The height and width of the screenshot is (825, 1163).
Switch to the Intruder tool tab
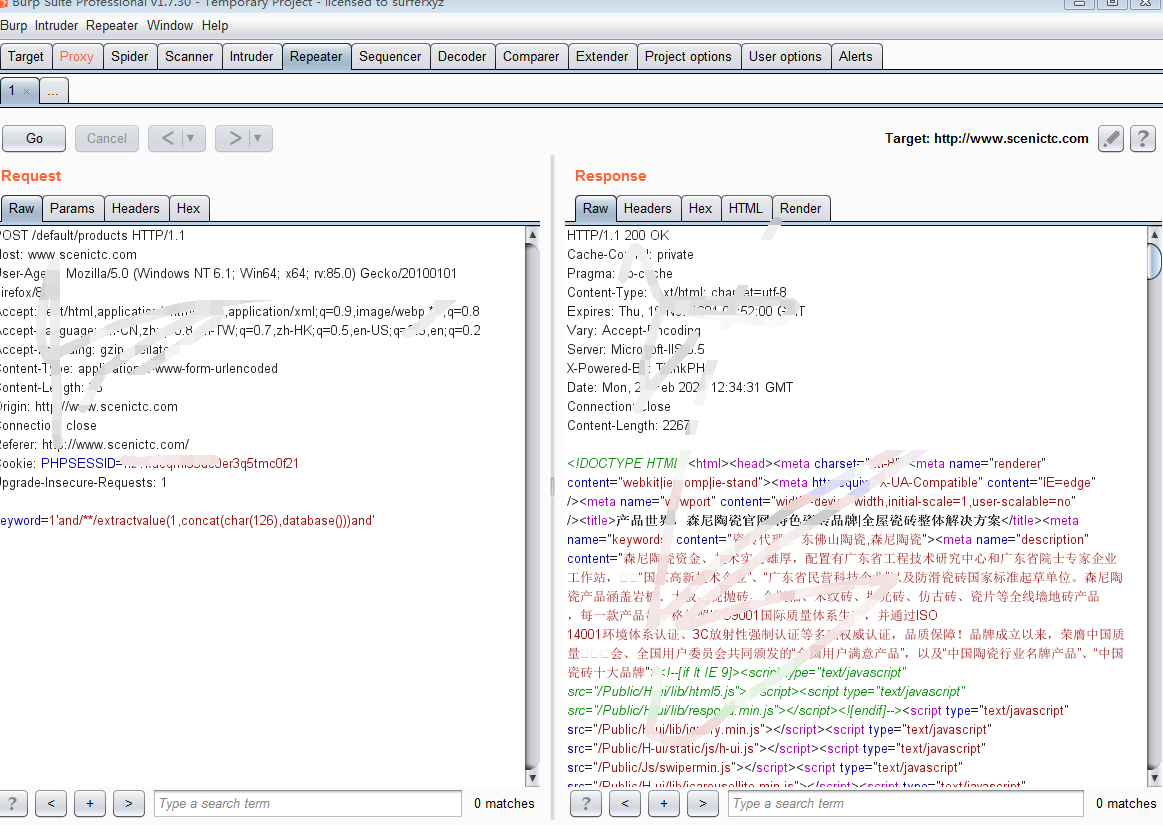251,56
